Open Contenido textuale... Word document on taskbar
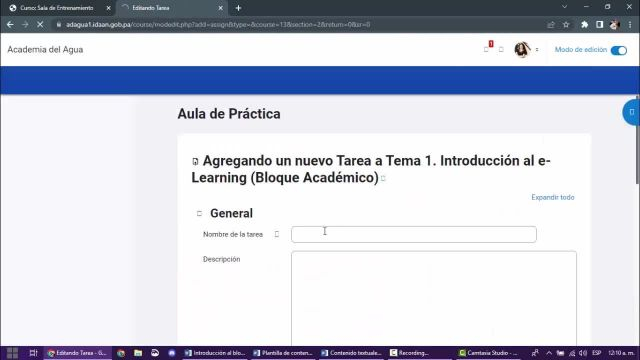 (351, 353)
